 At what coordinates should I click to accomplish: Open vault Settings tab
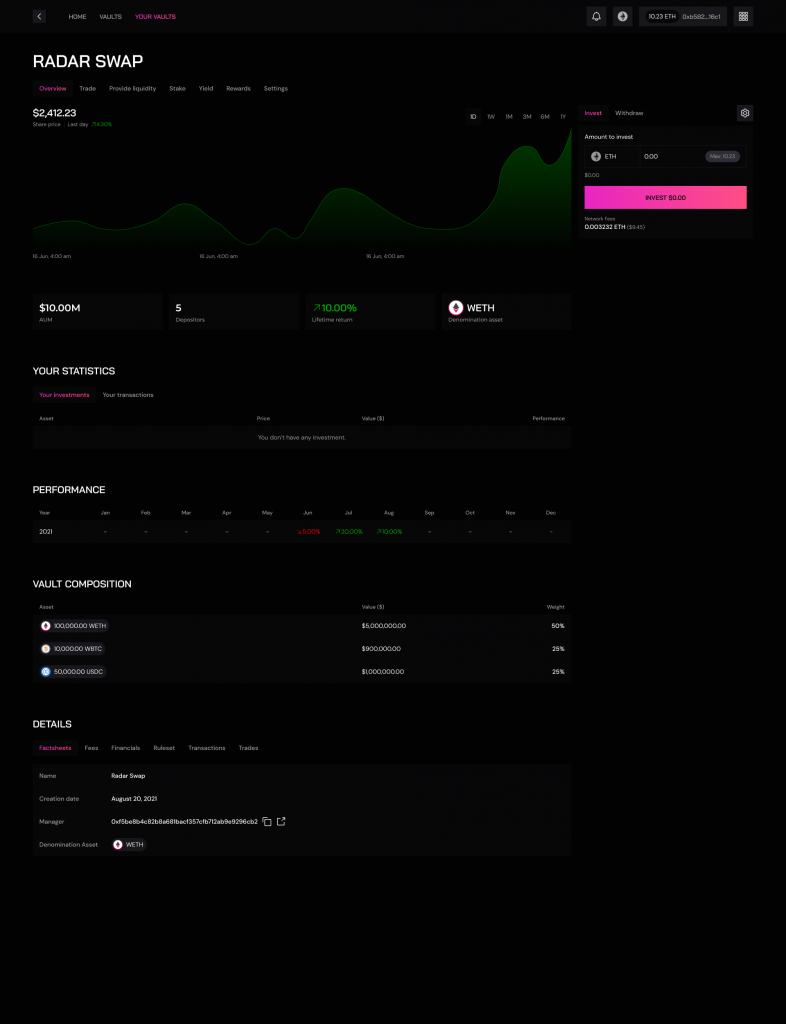275,89
